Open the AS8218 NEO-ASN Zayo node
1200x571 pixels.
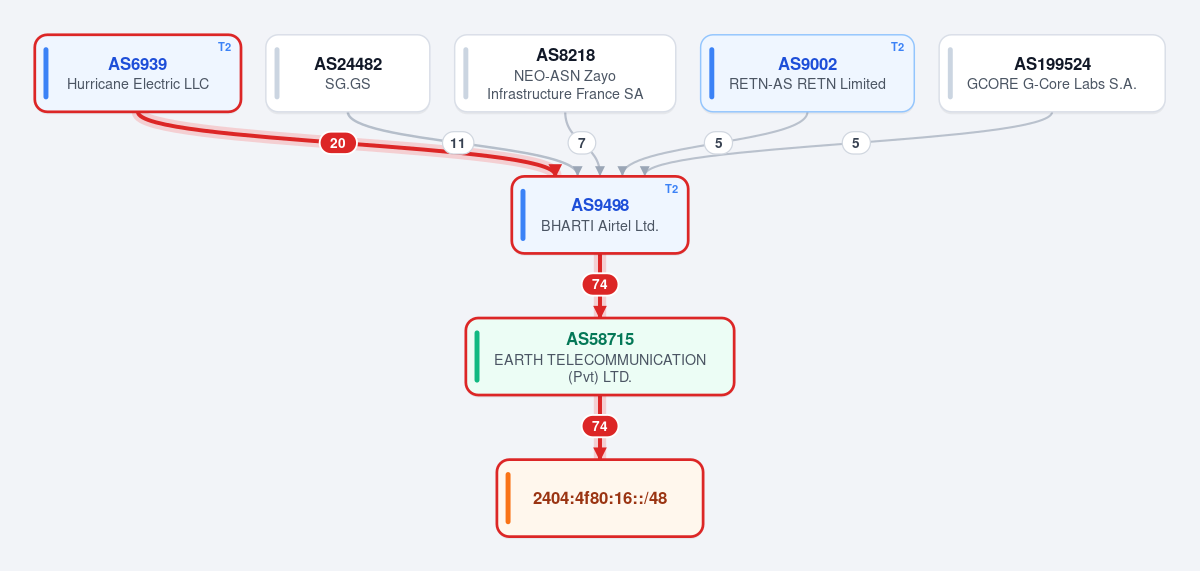[x=565, y=74]
